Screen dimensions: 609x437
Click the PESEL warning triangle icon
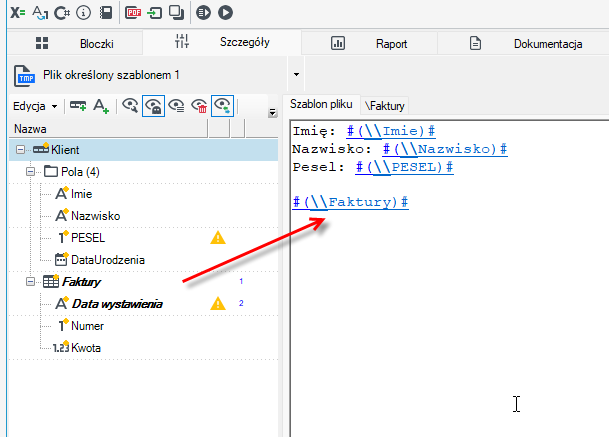pos(218,238)
